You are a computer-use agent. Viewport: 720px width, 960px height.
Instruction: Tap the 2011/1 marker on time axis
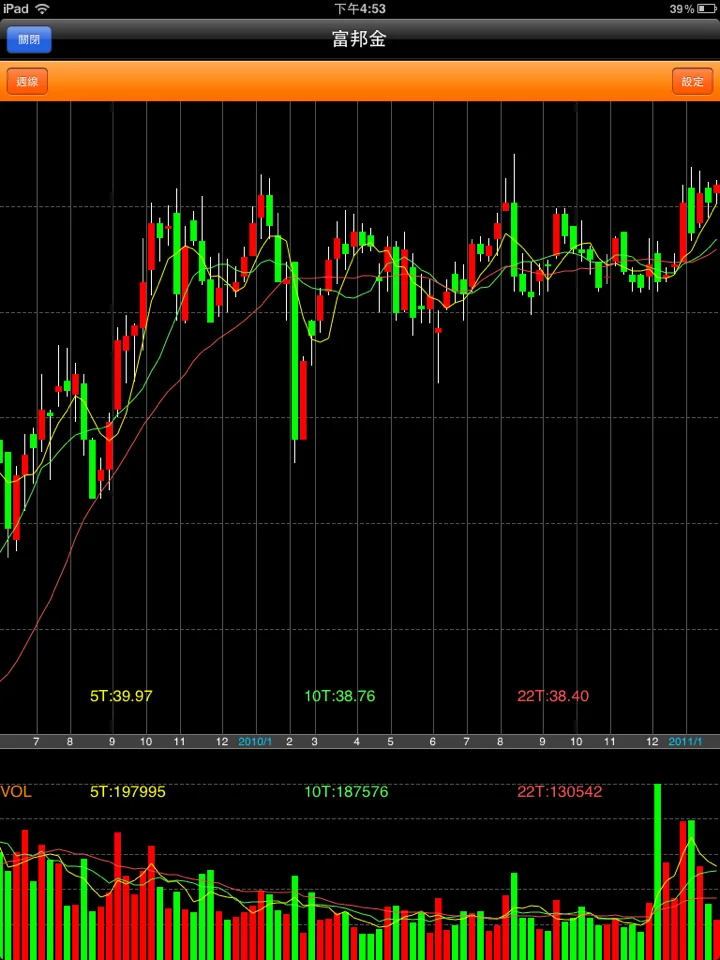[685, 741]
